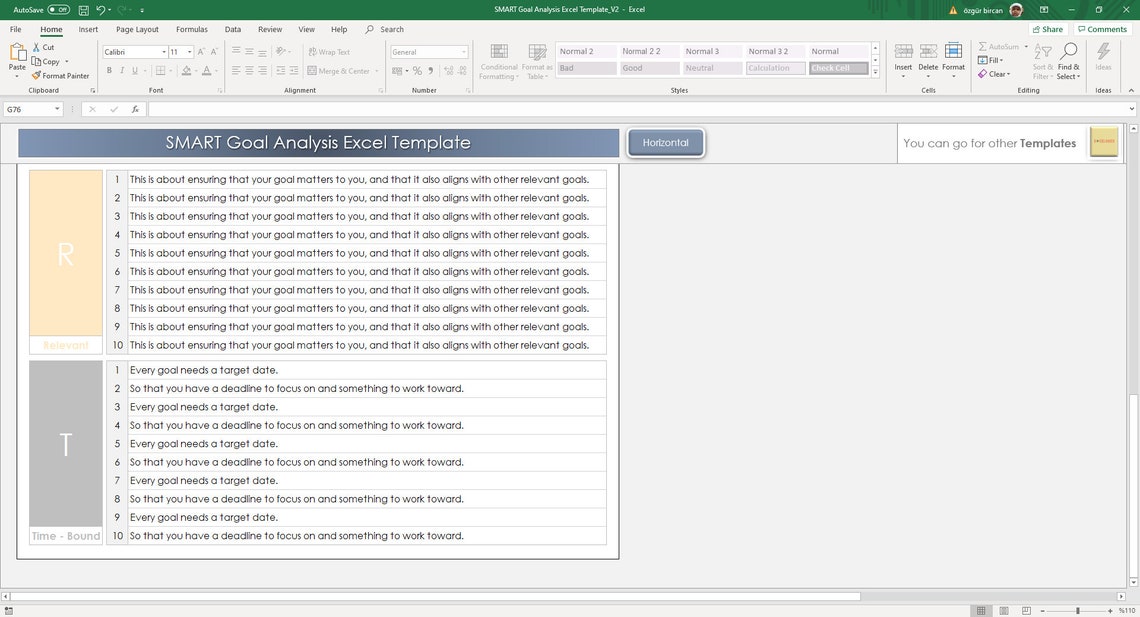Open the General number format dropdown

(x=462, y=51)
